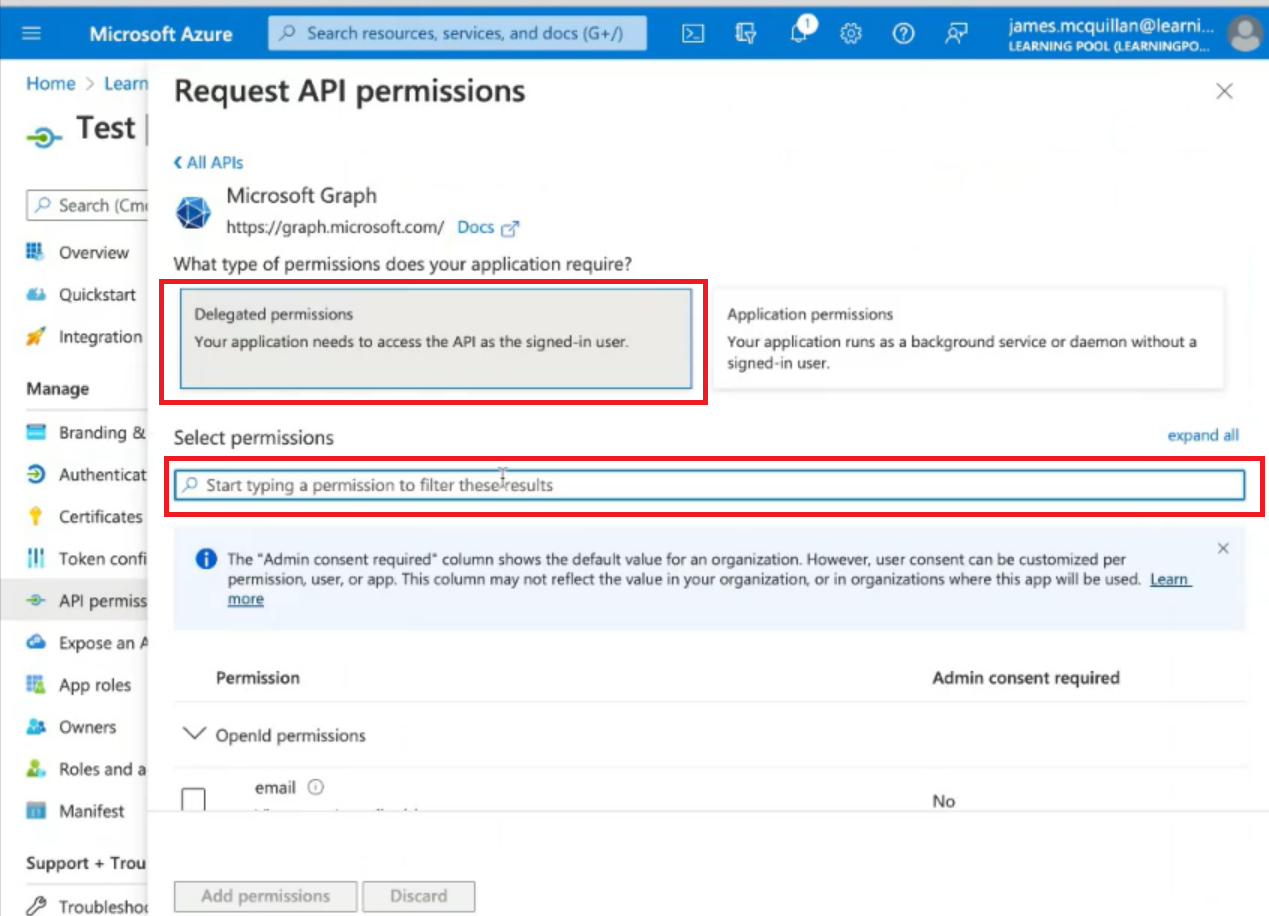Click the Help question mark icon
The height and width of the screenshot is (916, 1269).
click(904, 33)
